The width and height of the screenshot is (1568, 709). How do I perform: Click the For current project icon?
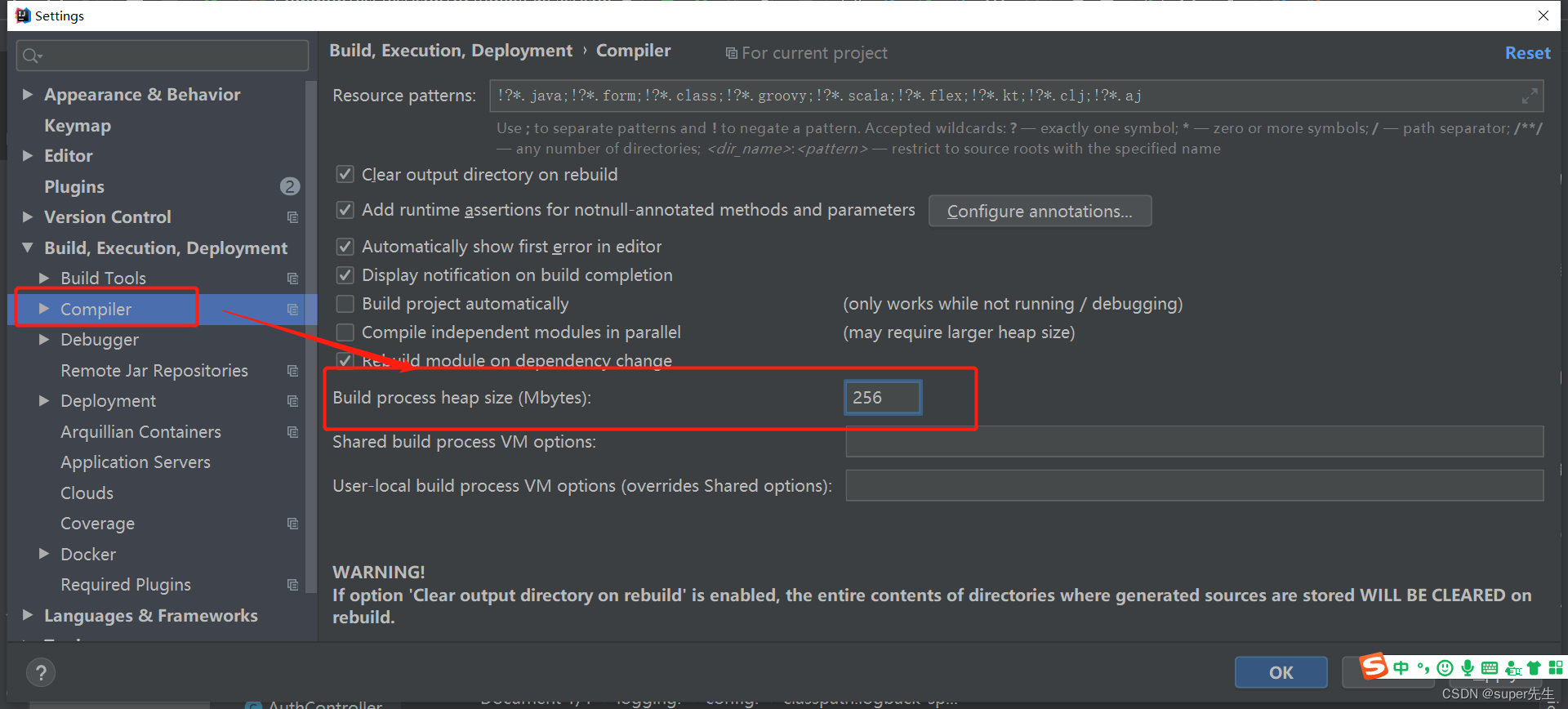coord(731,53)
